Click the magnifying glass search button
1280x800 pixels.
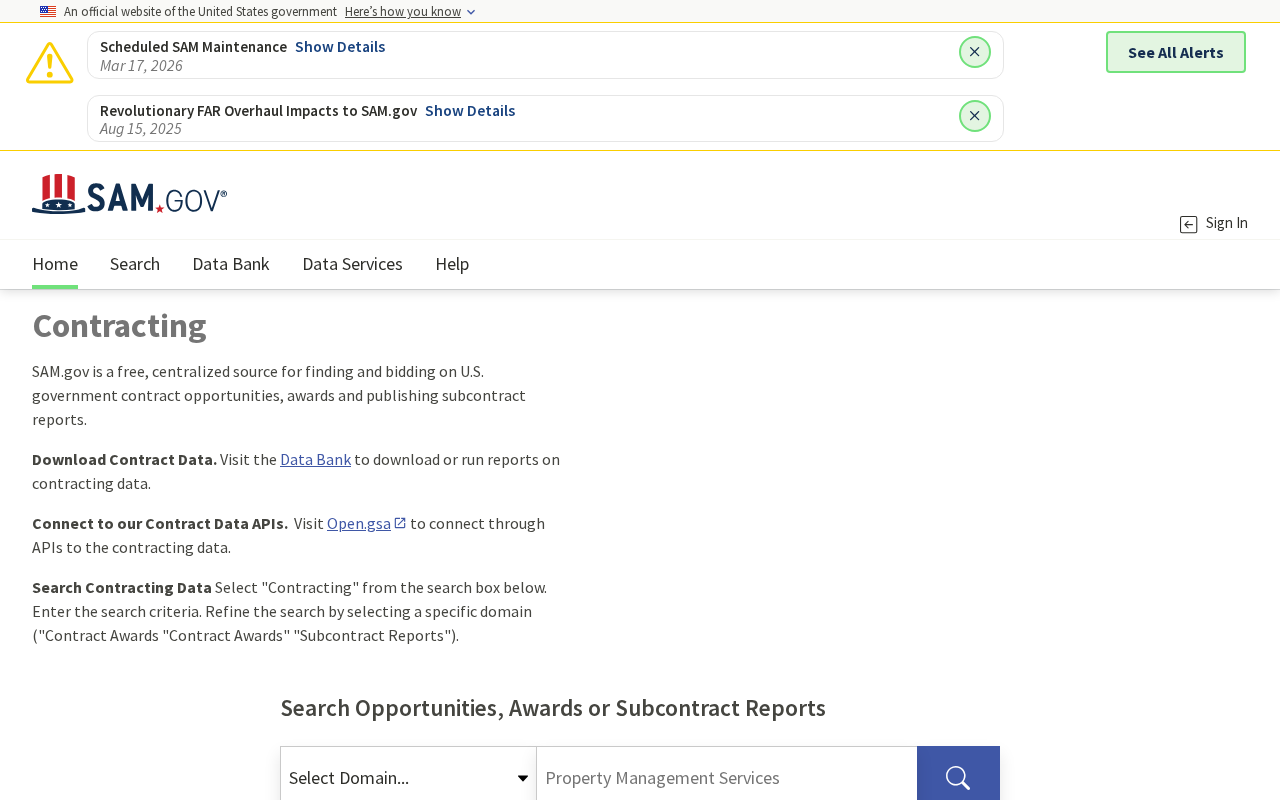point(957,776)
